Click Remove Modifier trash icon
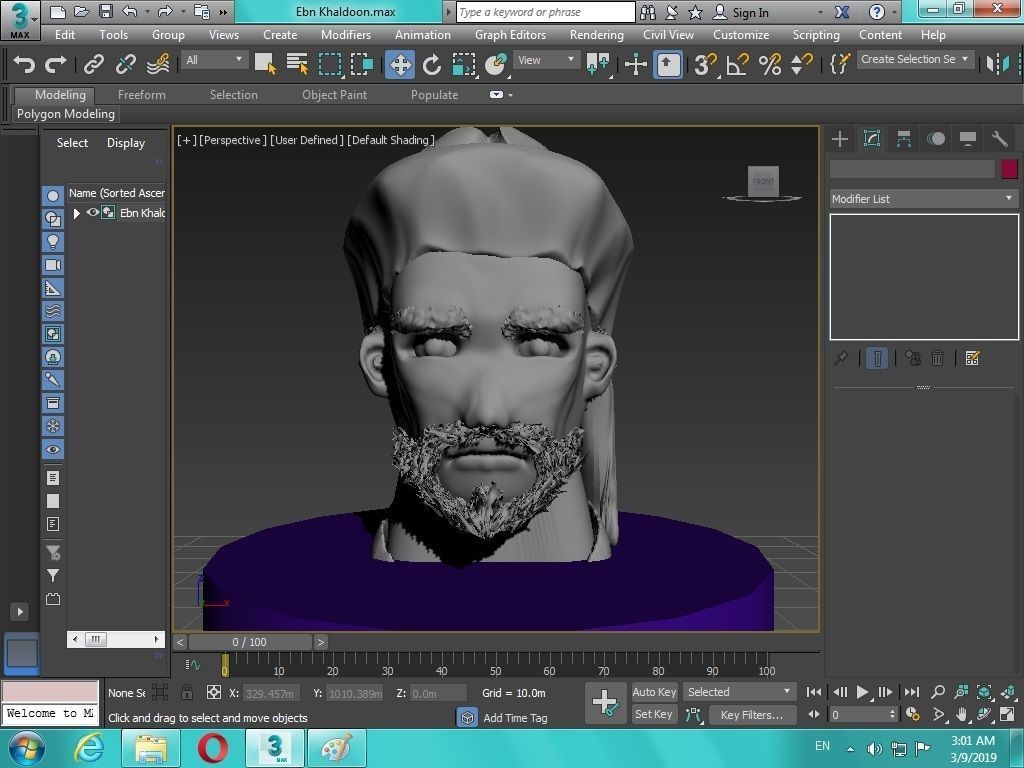The image size is (1024, 768). (937, 358)
